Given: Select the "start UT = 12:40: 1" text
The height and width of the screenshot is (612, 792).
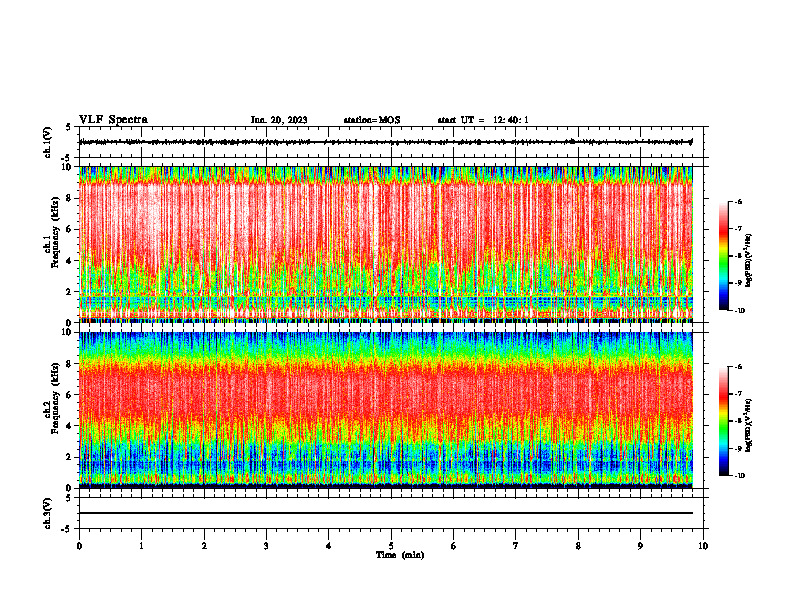Looking at the screenshot, I should point(483,120).
